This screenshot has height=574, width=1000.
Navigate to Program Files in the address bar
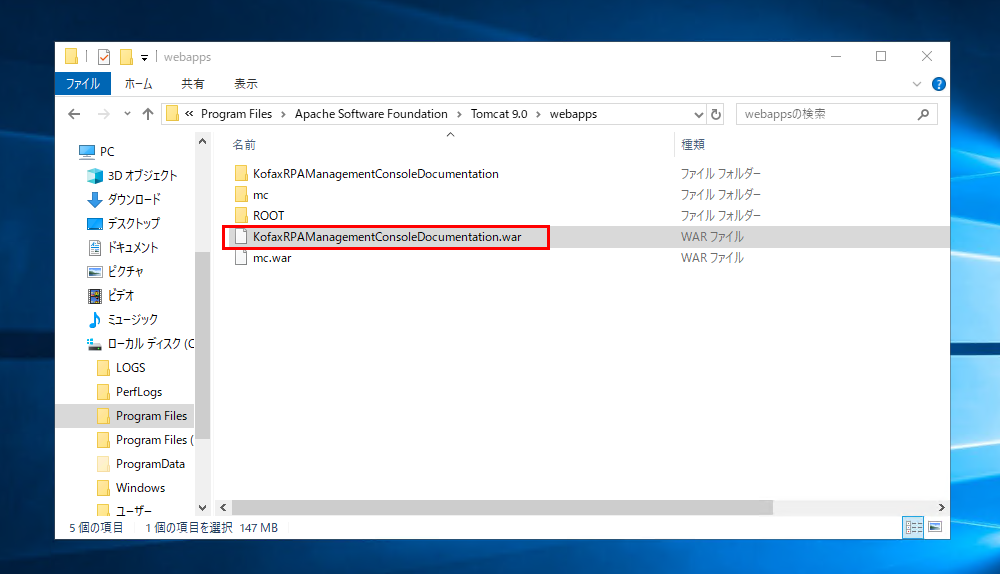click(236, 114)
